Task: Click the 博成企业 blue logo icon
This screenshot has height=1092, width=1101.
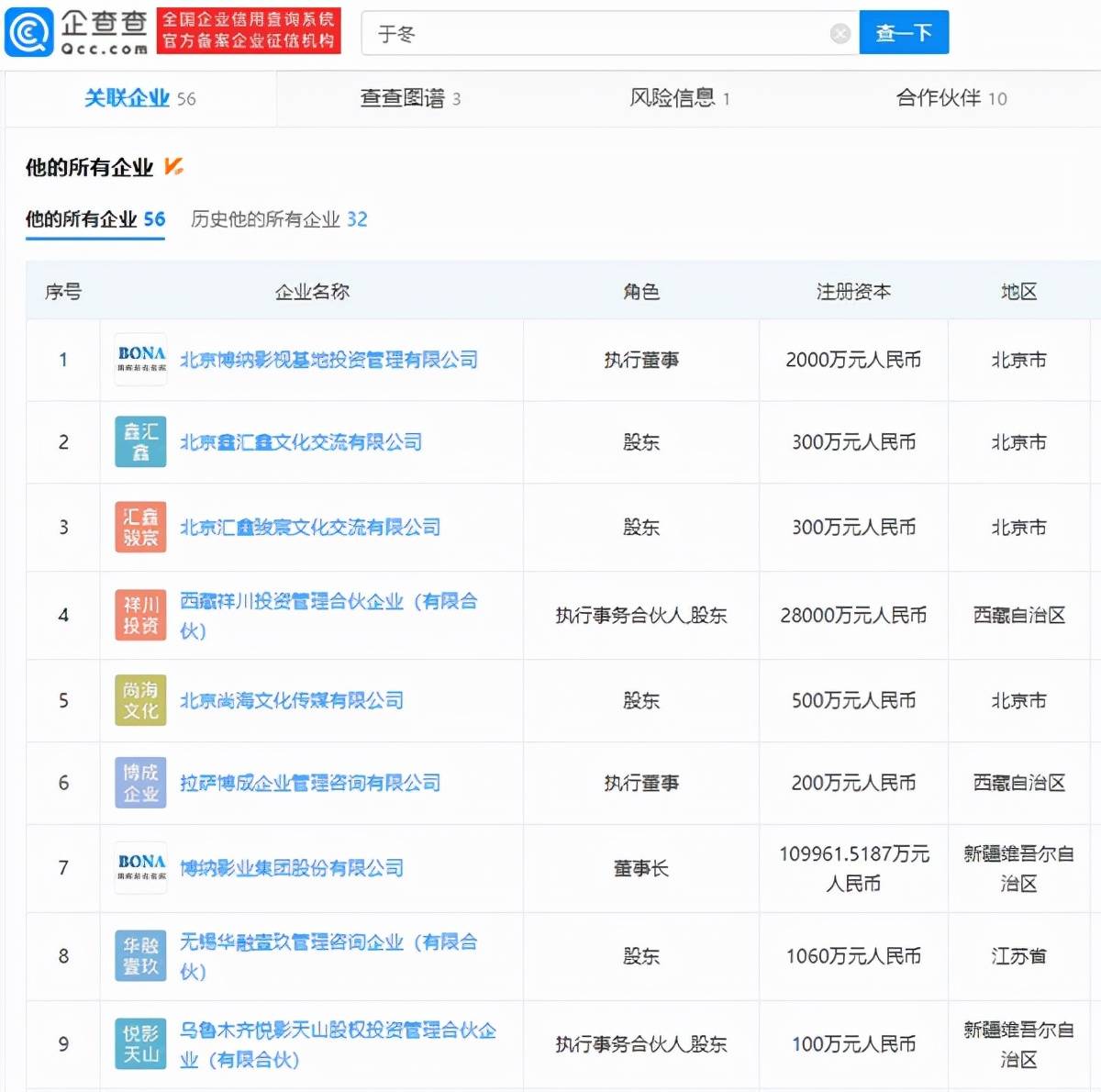Action: point(139,783)
